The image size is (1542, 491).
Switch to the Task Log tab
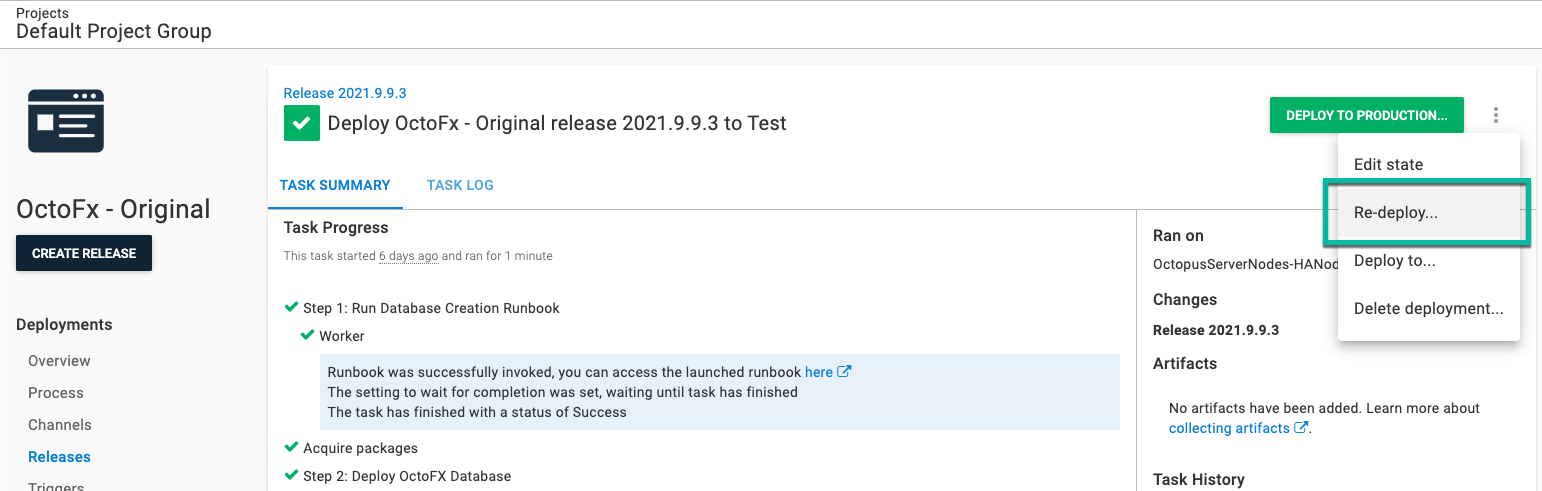tap(460, 185)
